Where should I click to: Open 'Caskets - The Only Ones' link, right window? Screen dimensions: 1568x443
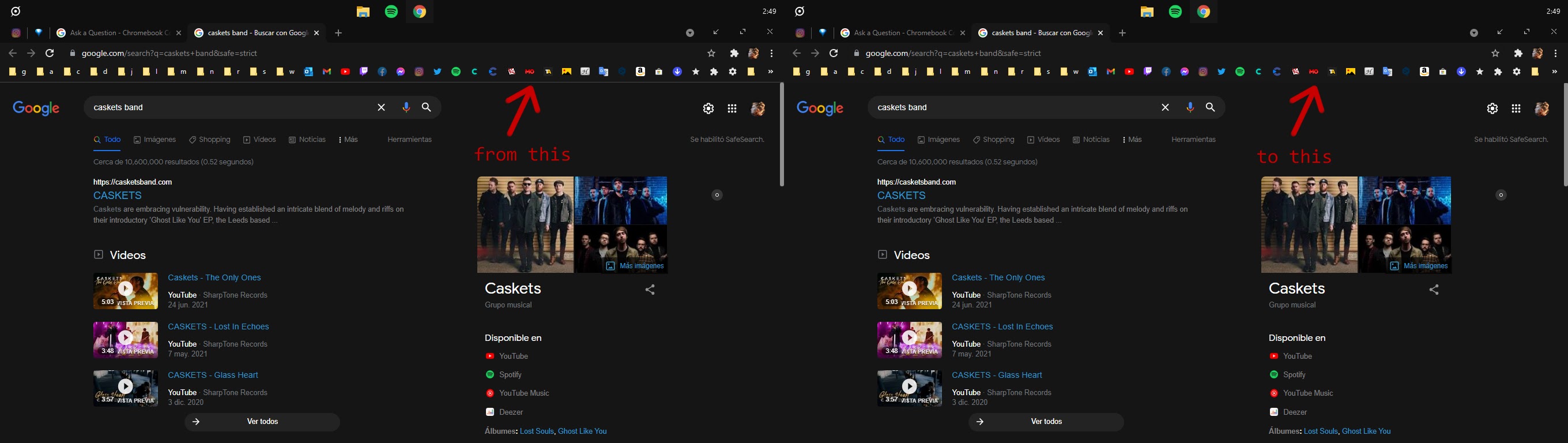pos(998,278)
